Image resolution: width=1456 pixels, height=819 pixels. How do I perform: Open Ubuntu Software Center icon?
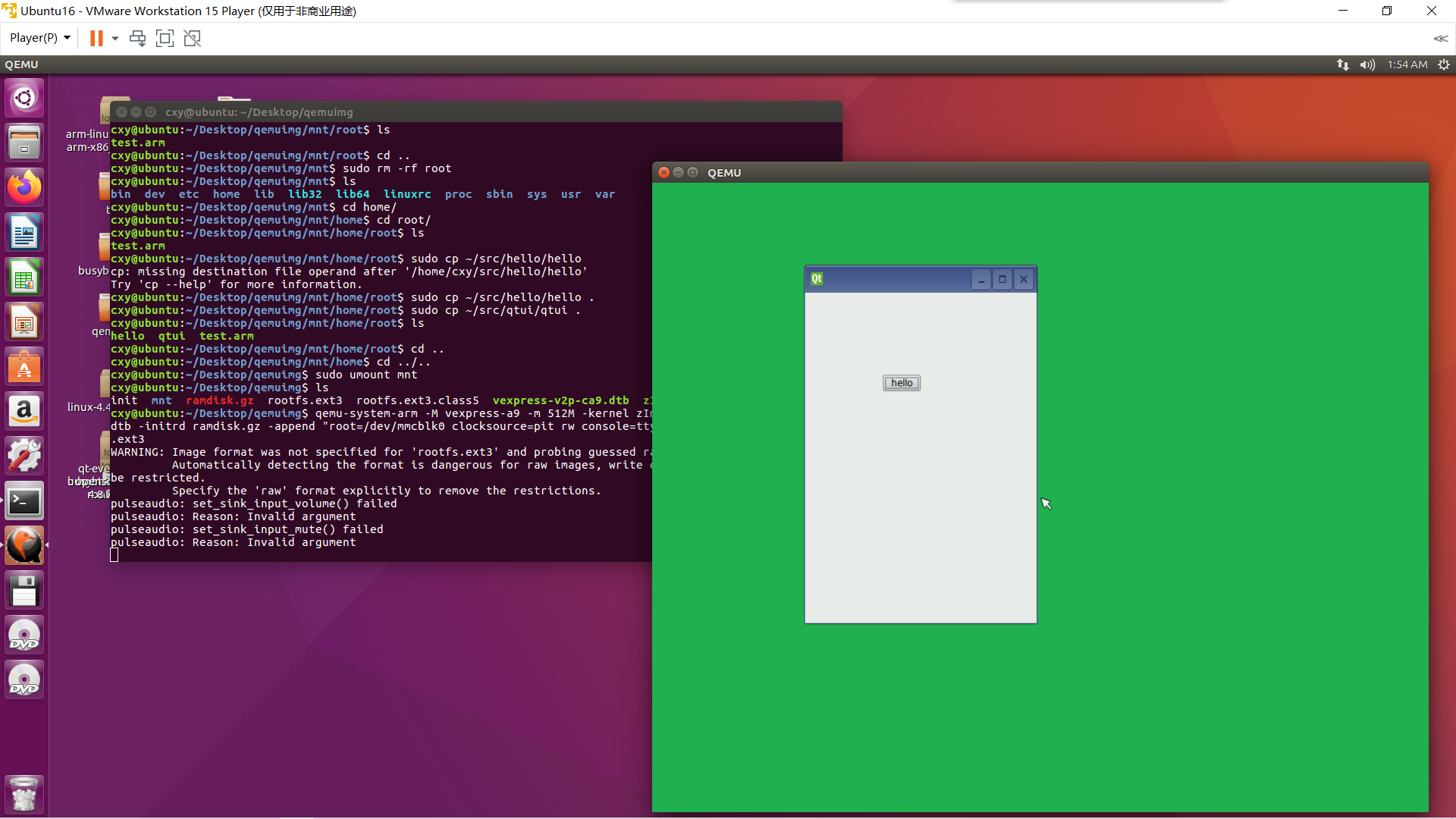(x=24, y=367)
